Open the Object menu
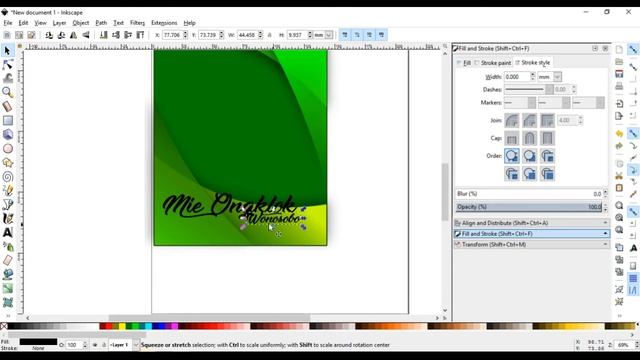The image size is (640, 360). pyautogui.click(x=81, y=23)
